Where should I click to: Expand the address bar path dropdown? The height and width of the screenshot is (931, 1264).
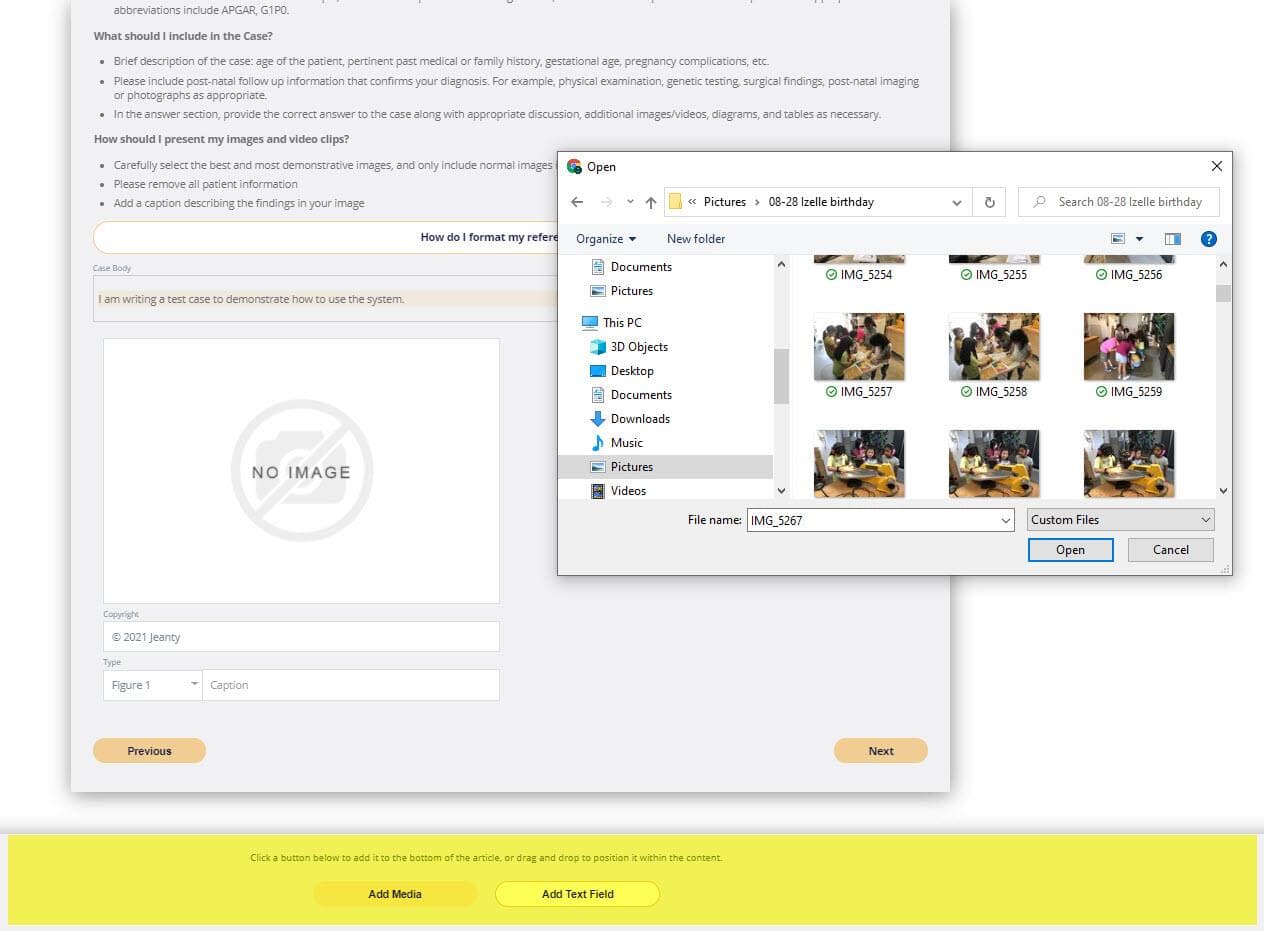pyautogui.click(x=957, y=202)
